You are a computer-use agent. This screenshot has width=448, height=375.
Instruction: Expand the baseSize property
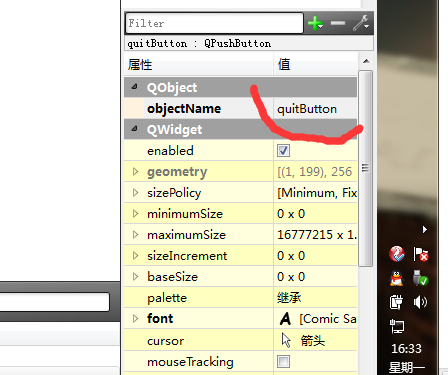pyautogui.click(x=135, y=277)
